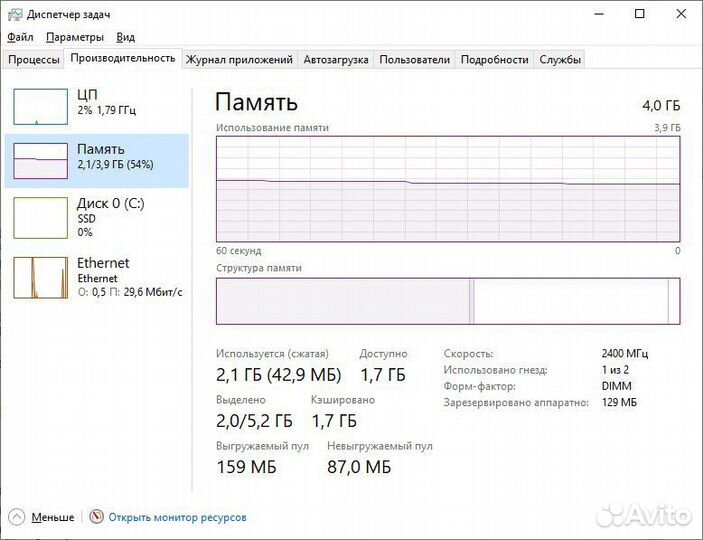Click the DIMM form-factor value
Screen dimensions: 703x540
coord(616,386)
